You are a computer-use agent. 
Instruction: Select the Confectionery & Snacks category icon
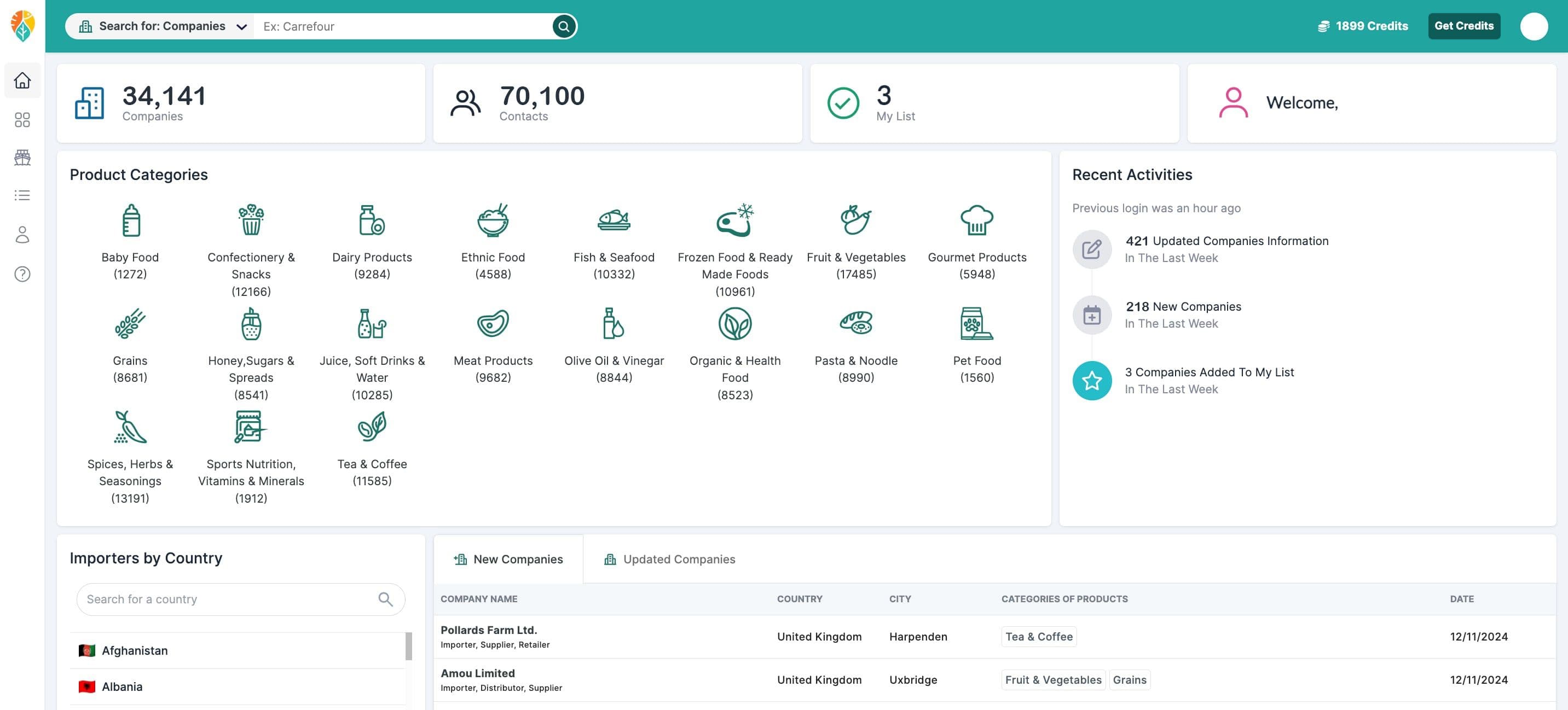click(x=251, y=220)
